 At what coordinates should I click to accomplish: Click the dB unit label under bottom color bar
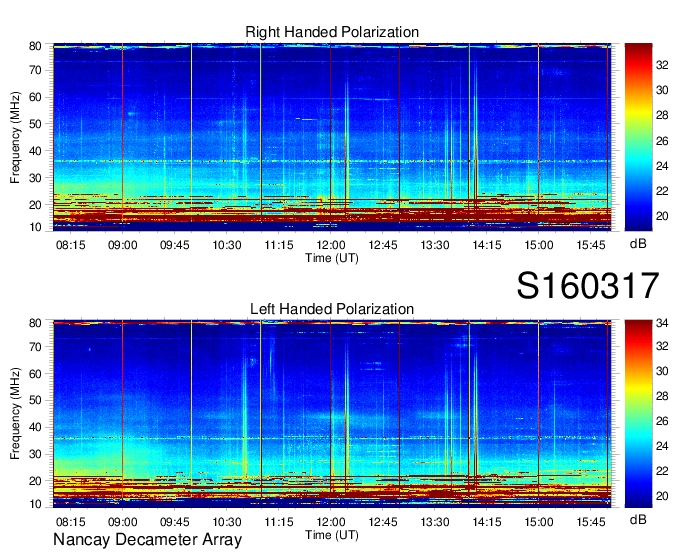tap(638, 519)
